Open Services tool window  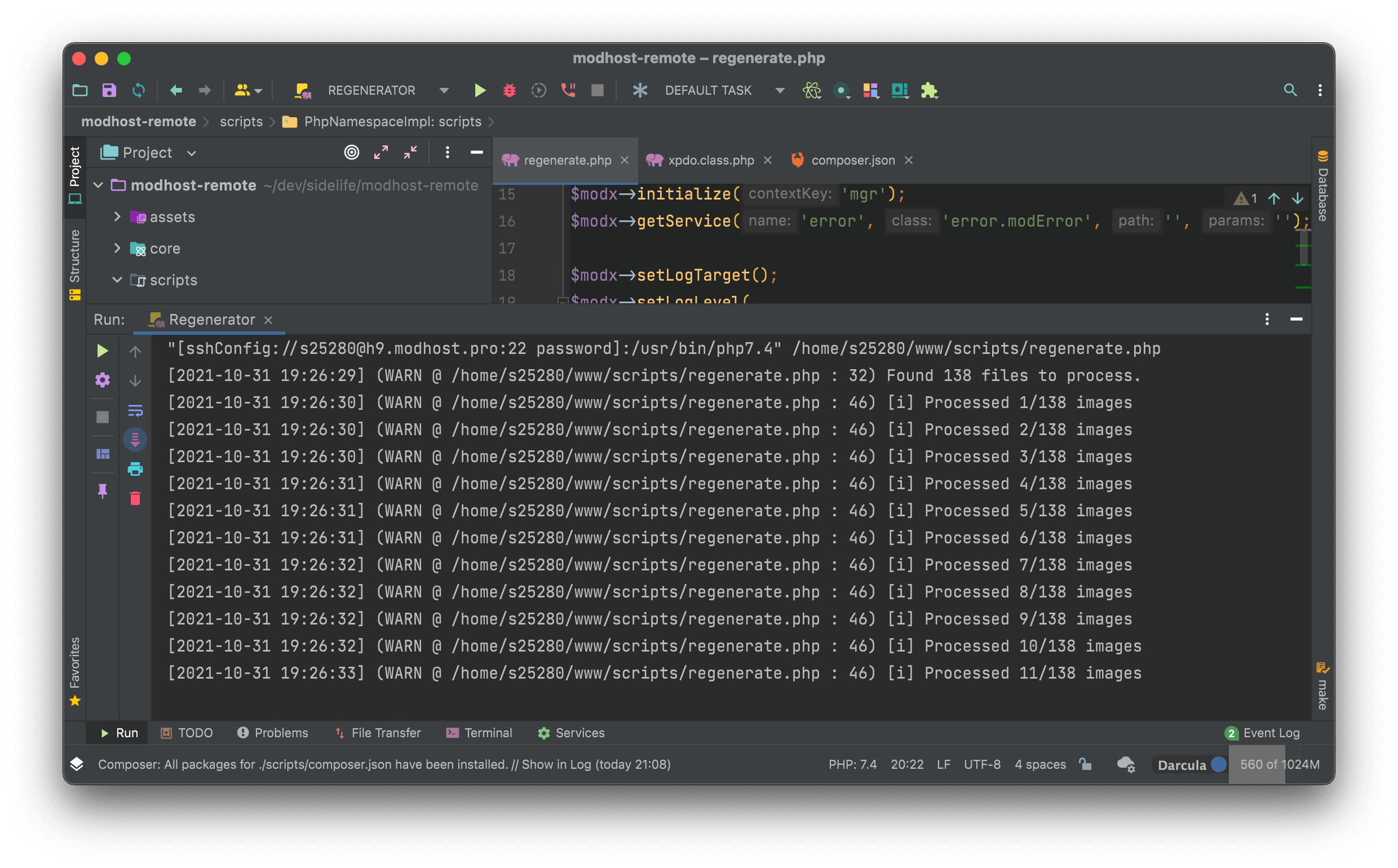point(570,733)
